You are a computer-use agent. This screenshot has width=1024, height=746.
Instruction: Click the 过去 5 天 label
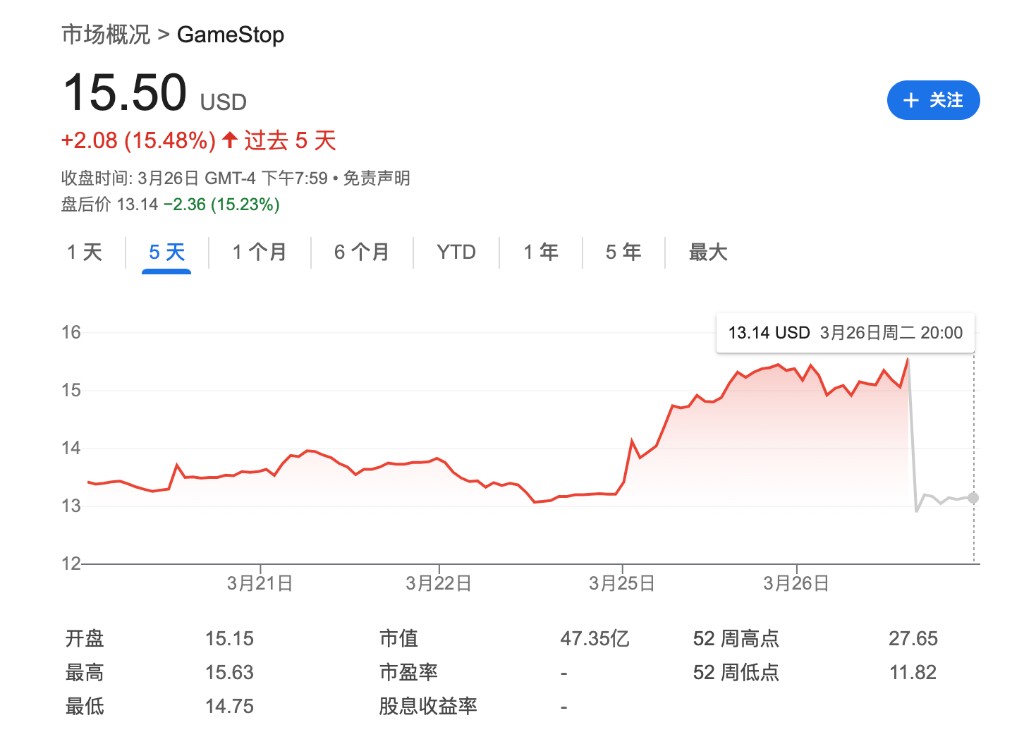290,140
